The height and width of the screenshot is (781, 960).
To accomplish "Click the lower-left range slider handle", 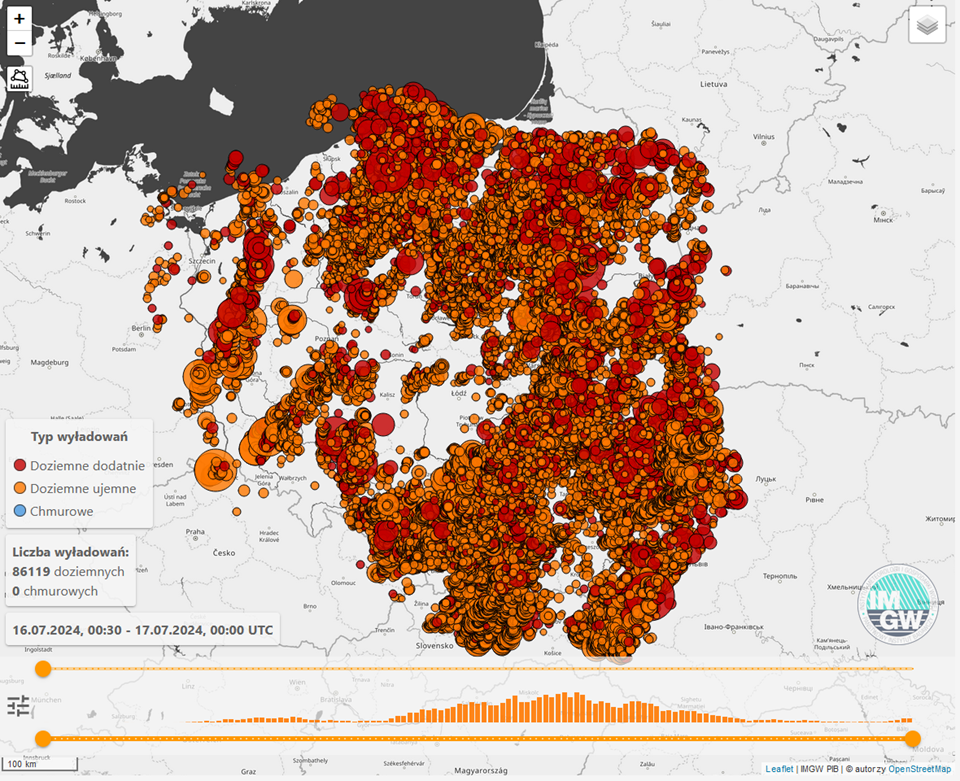I will click(x=43, y=739).
